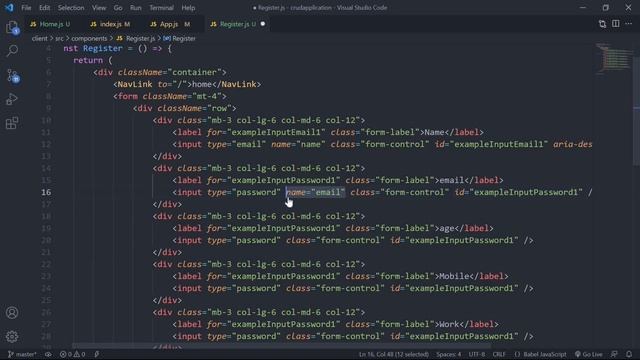Viewport: 640px width, 360px height.
Task: Change encoding via UTF-8
Action: click(x=477, y=354)
